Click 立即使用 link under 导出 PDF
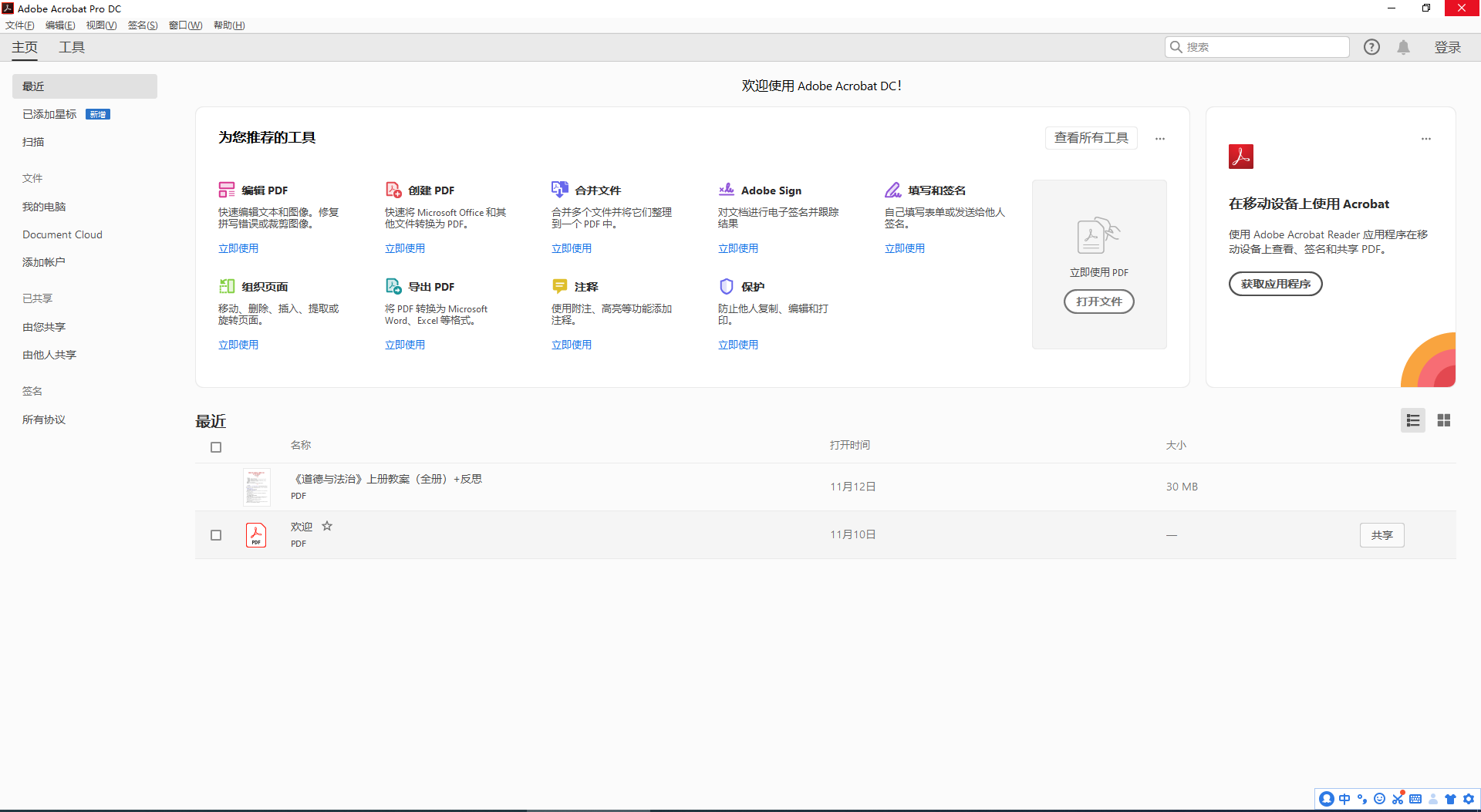 [405, 345]
